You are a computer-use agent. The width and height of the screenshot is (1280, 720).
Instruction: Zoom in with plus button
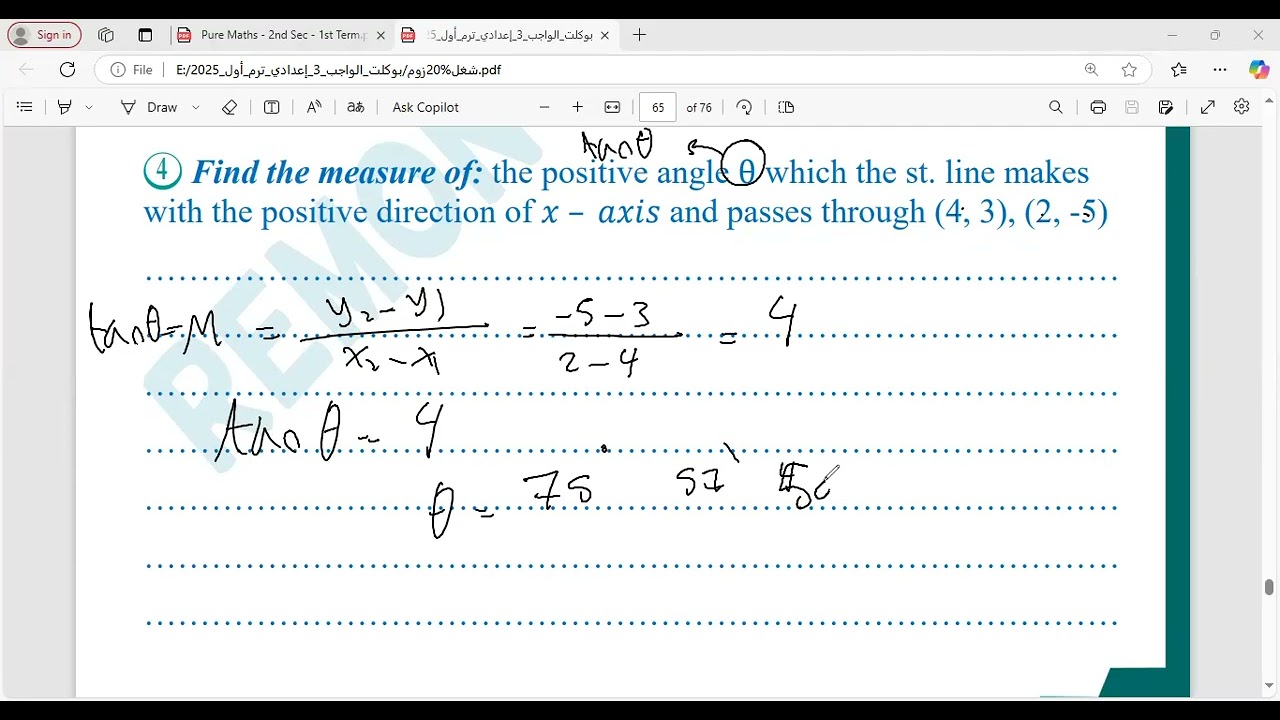pyautogui.click(x=577, y=107)
